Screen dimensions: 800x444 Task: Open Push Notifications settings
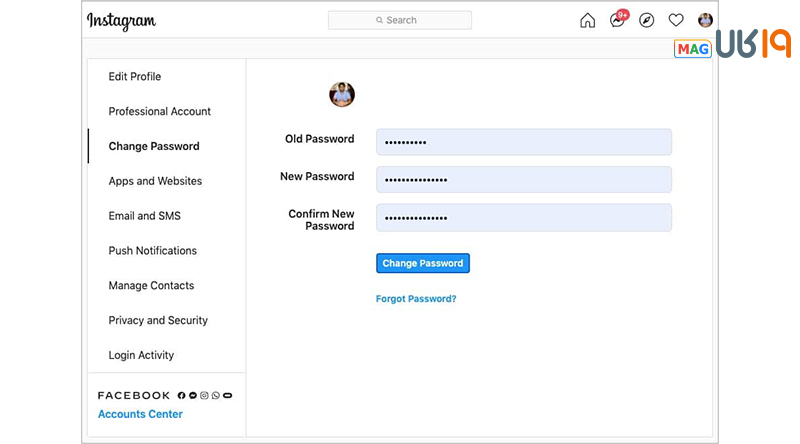pyautogui.click(x=153, y=251)
